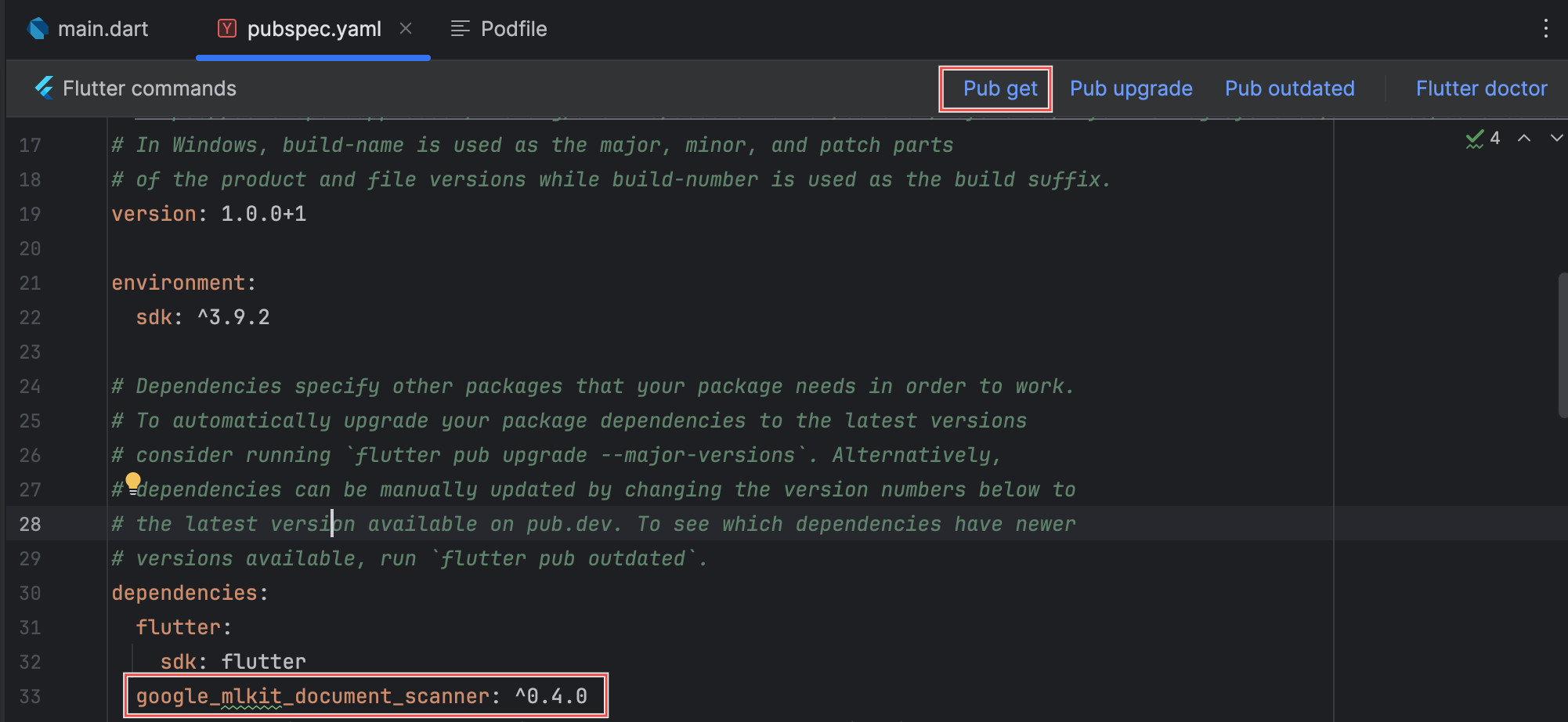Open the editor tabs three-dot options menu
The image size is (1568, 722).
pos(1545,29)
